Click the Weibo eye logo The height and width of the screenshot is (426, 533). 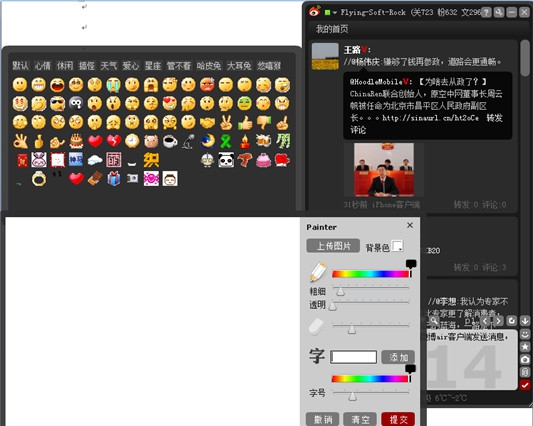[314, 11]
